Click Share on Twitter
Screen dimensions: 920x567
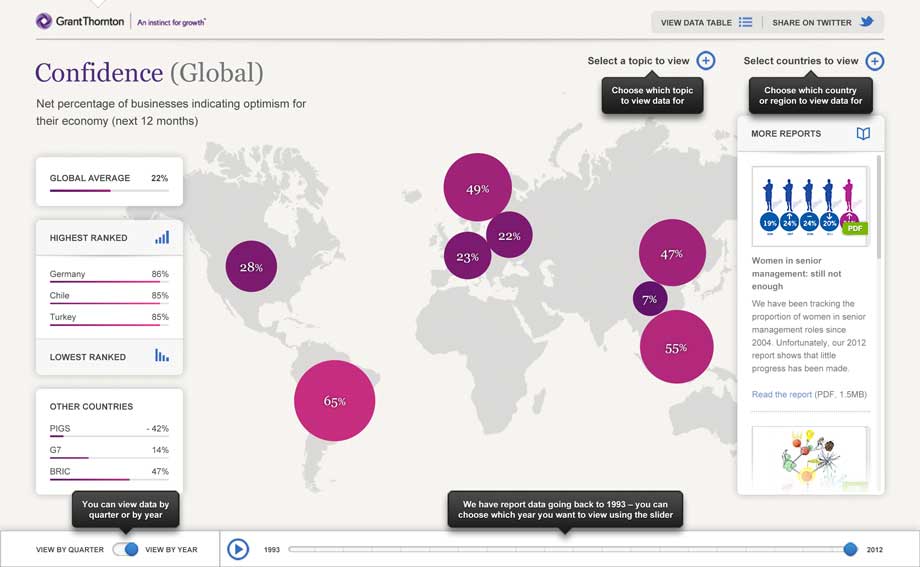[x=811, y=22]
